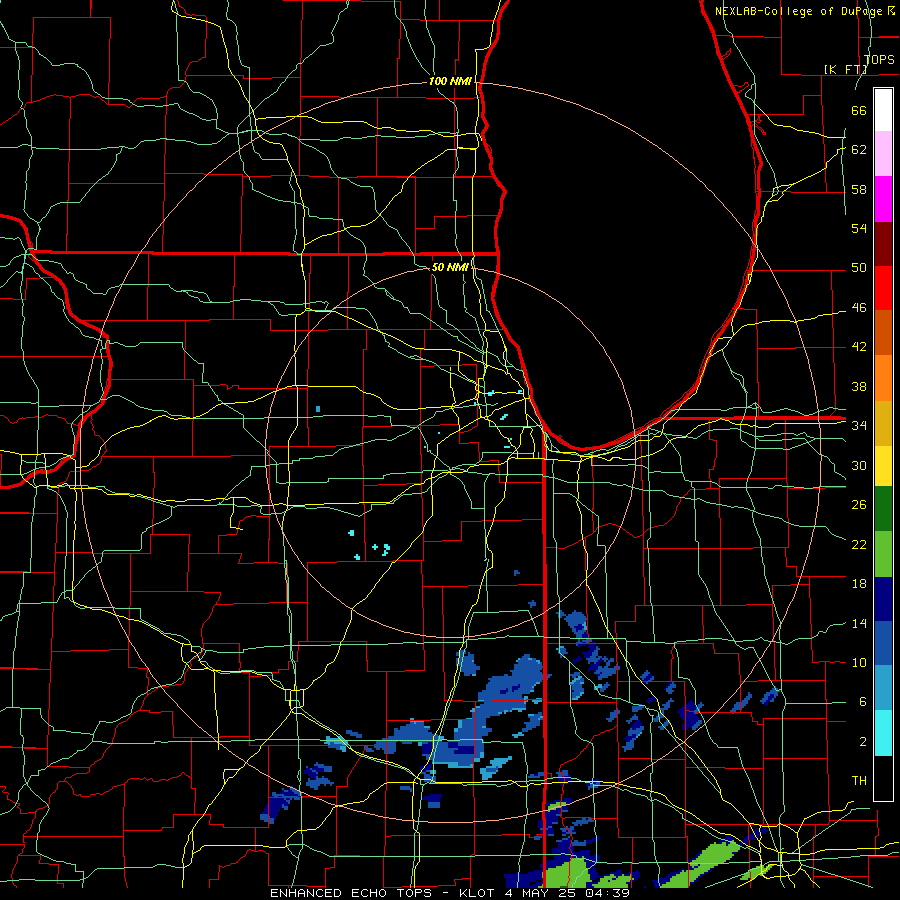900x900 pixels.
Task: Click legend value 62
Action: click(859, 149)
